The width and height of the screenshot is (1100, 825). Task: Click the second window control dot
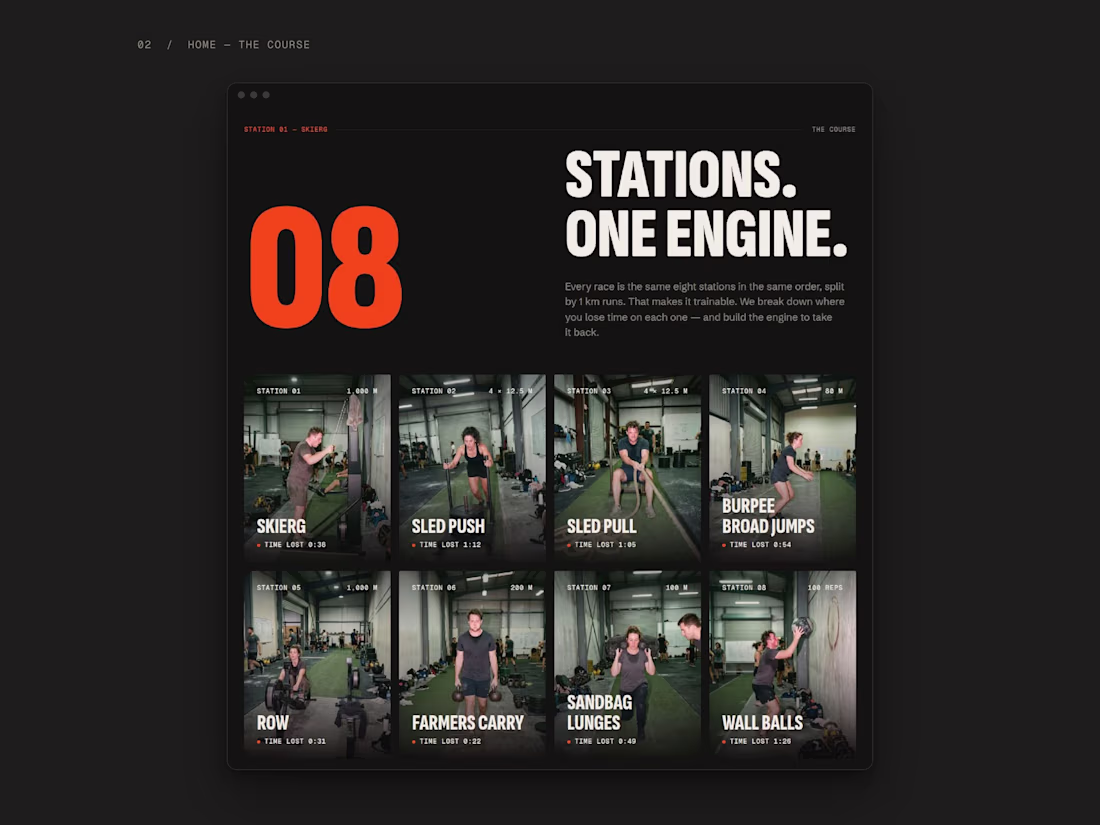[254, 95]
